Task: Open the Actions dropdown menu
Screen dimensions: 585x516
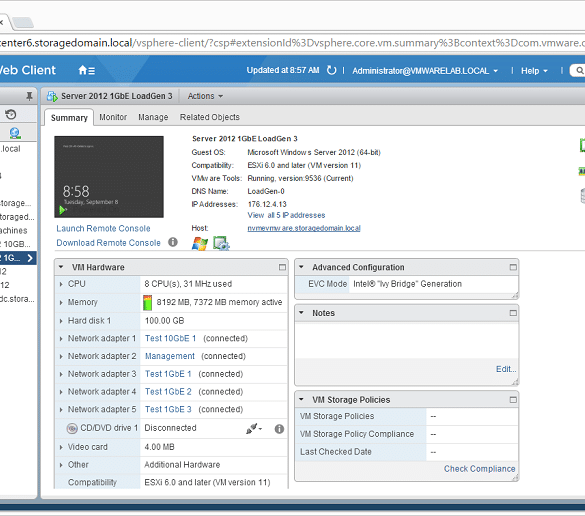Action: tap(205, 96)
